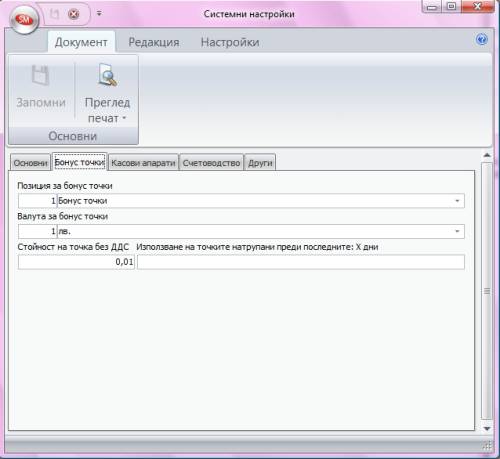Open the quick access toolbar customize arrow
The image size is (500, 459).
(x=99, y=14)
